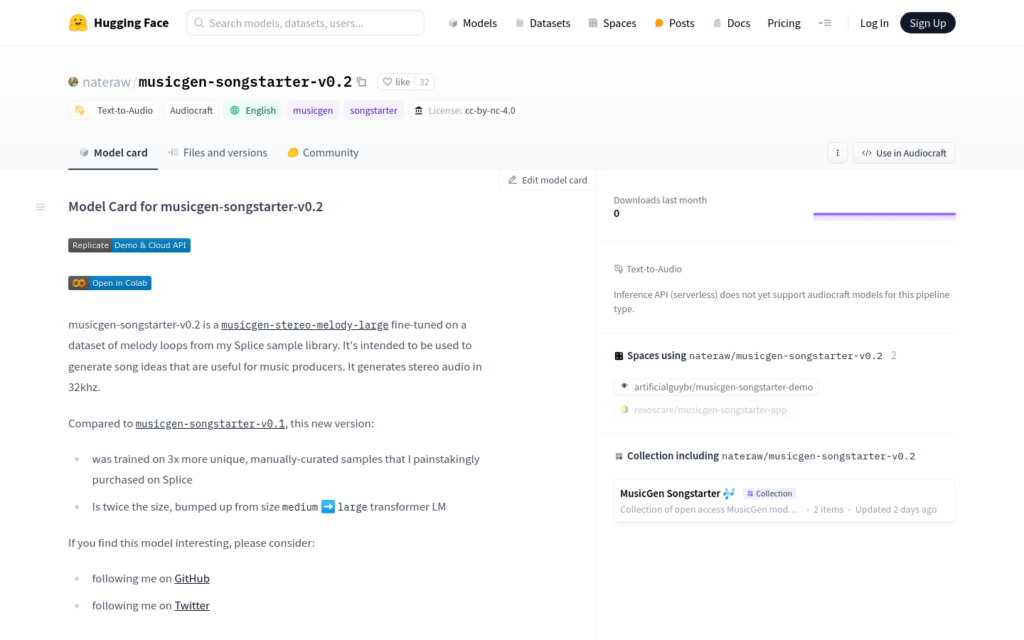
Task: Click the Log In link
Action: pos(874,23)
